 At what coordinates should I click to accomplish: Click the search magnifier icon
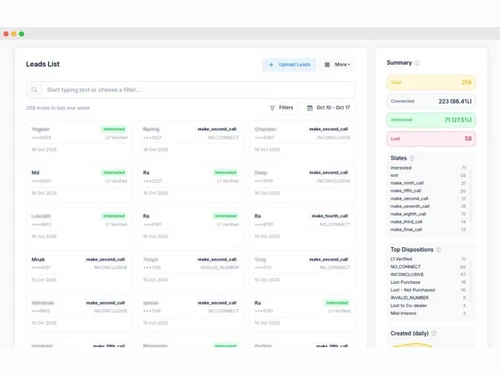point(34,90)
